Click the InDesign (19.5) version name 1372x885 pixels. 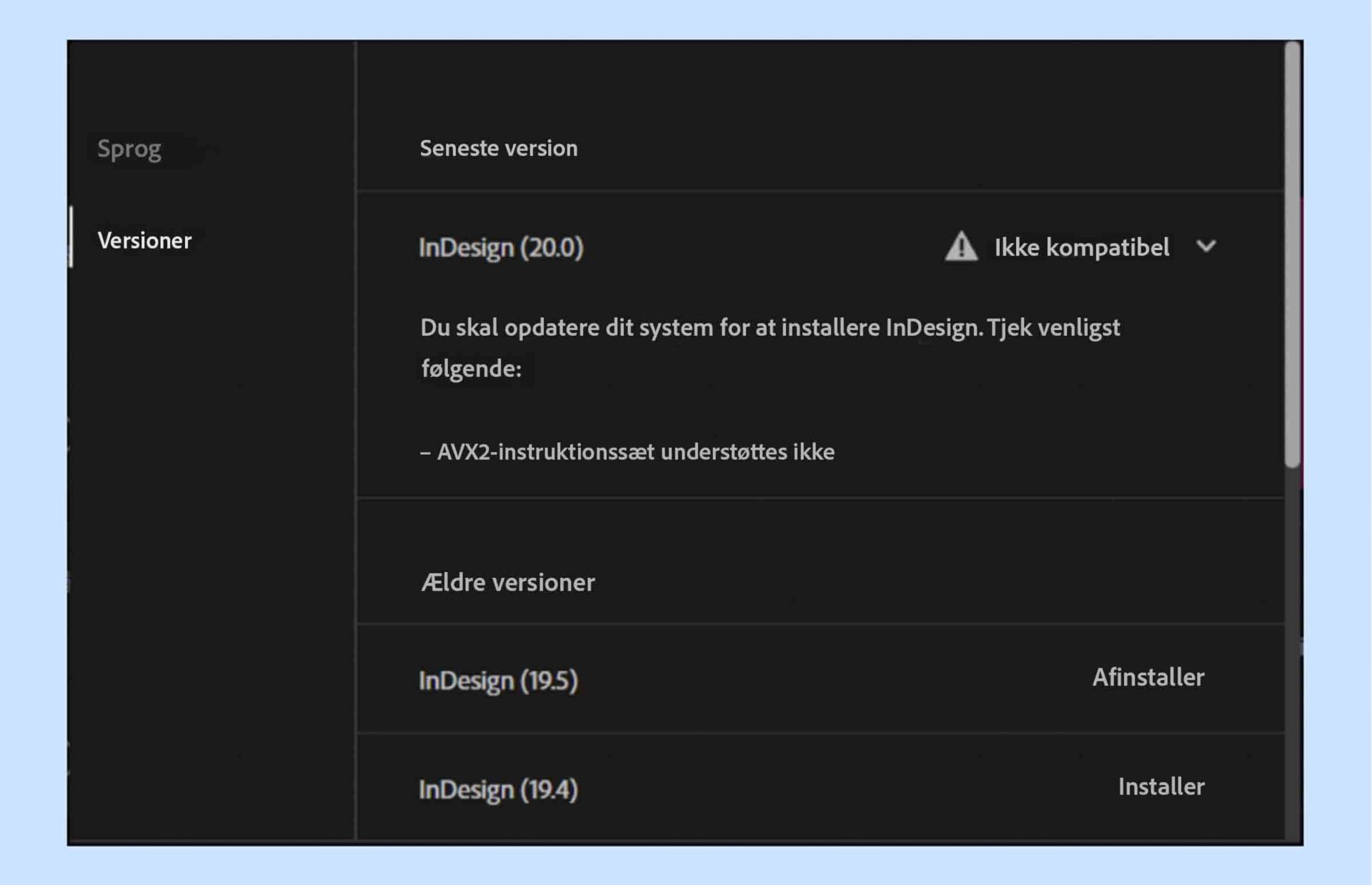(x=497, y=680)
